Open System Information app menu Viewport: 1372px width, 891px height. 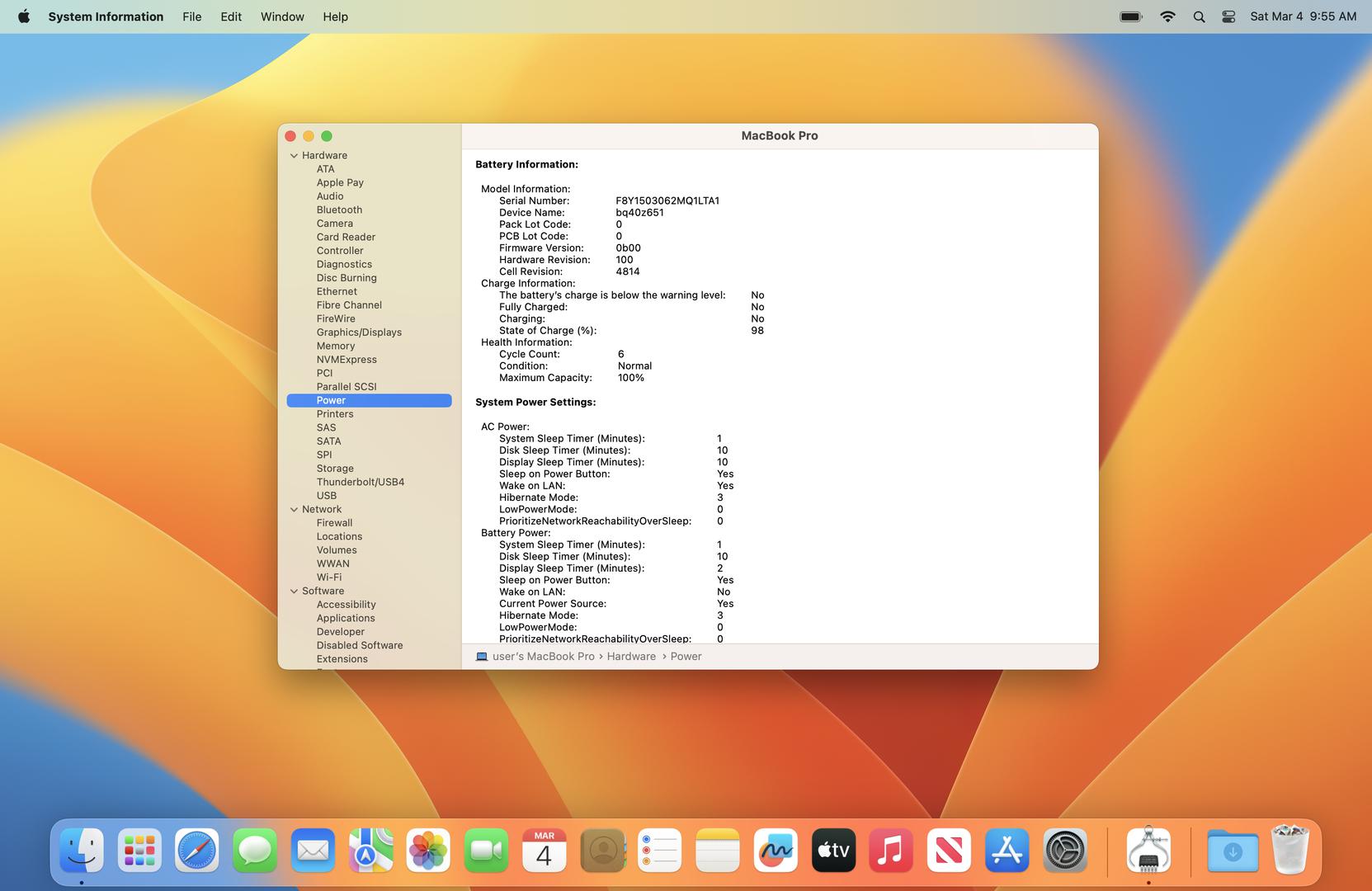pyautogui.click(x=106, y=16)
